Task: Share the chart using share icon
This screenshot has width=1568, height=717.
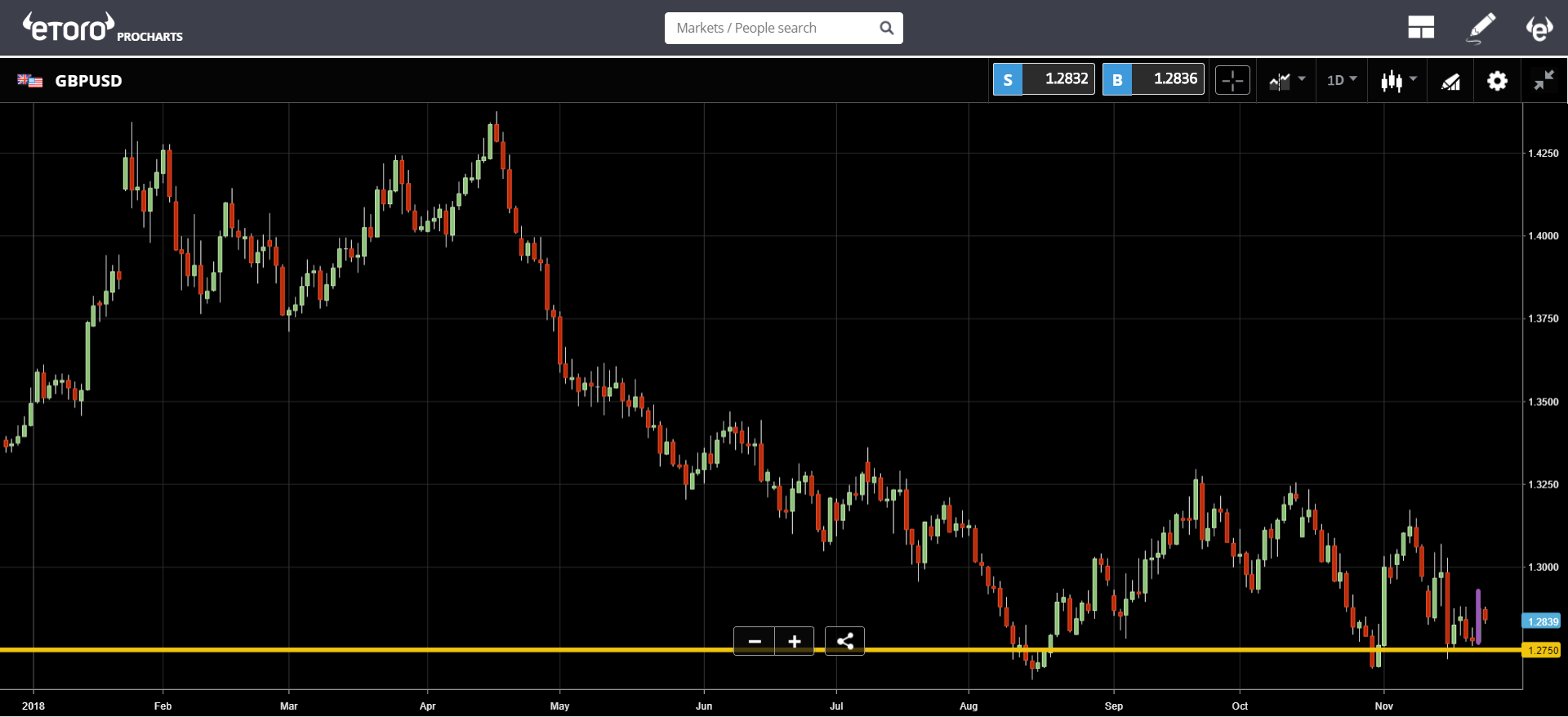Action: 845,641
